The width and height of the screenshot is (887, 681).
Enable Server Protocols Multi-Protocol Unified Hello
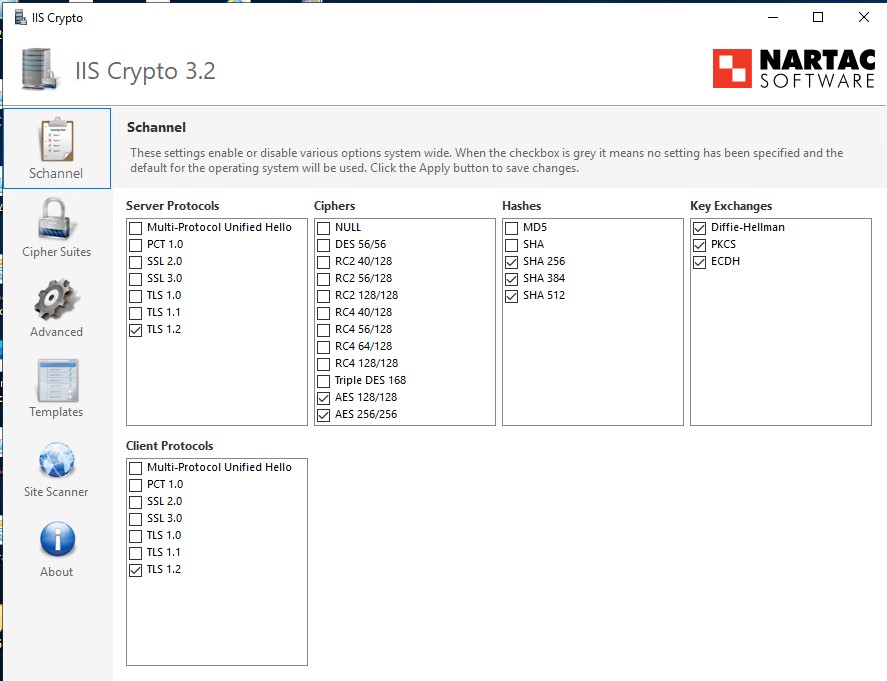pyautogui.click(x=135, y=228)
